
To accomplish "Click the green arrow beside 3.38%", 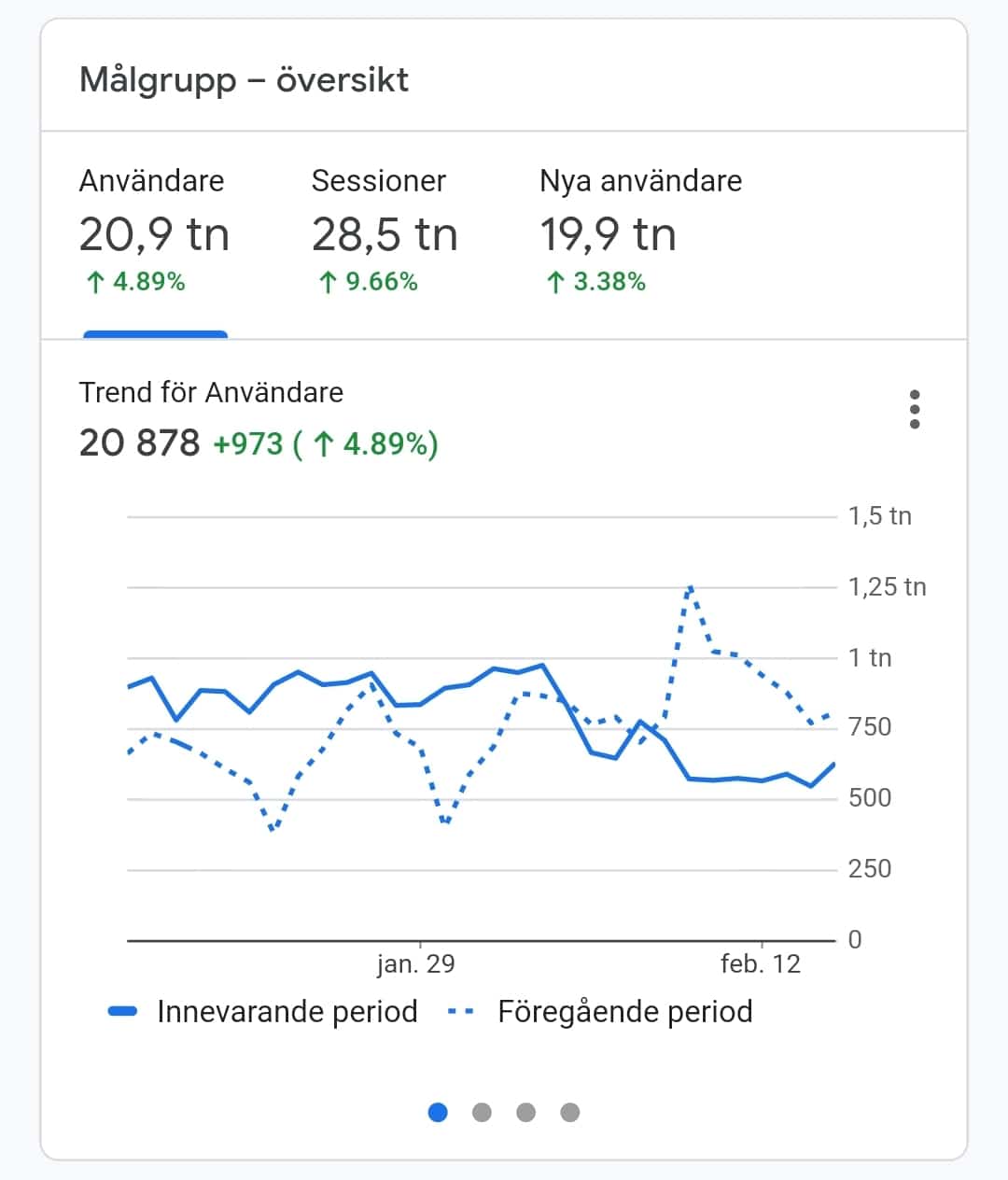I will pos(555,282).
